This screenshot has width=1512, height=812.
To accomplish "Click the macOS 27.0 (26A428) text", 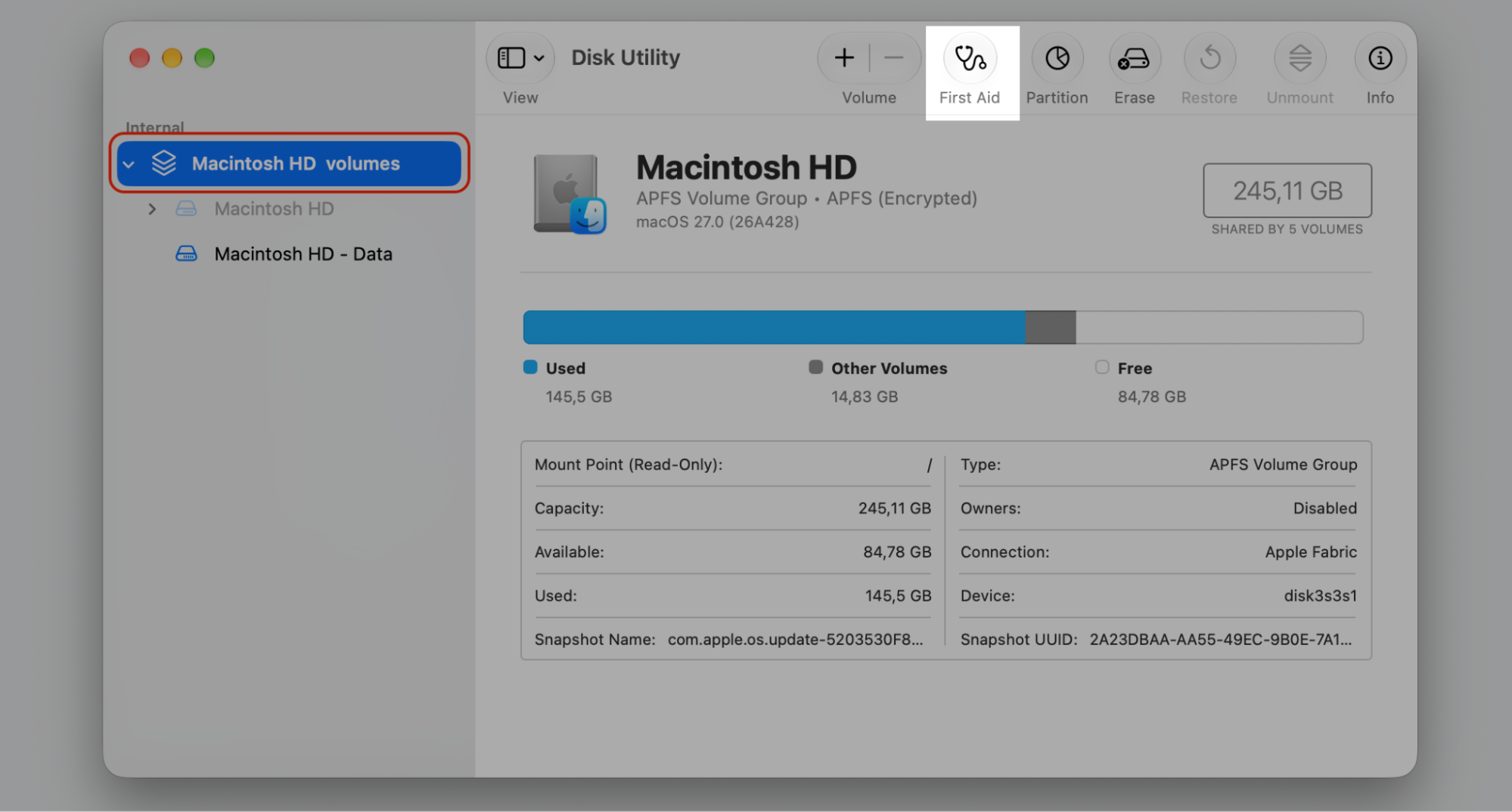I will [x=717, y=222].
